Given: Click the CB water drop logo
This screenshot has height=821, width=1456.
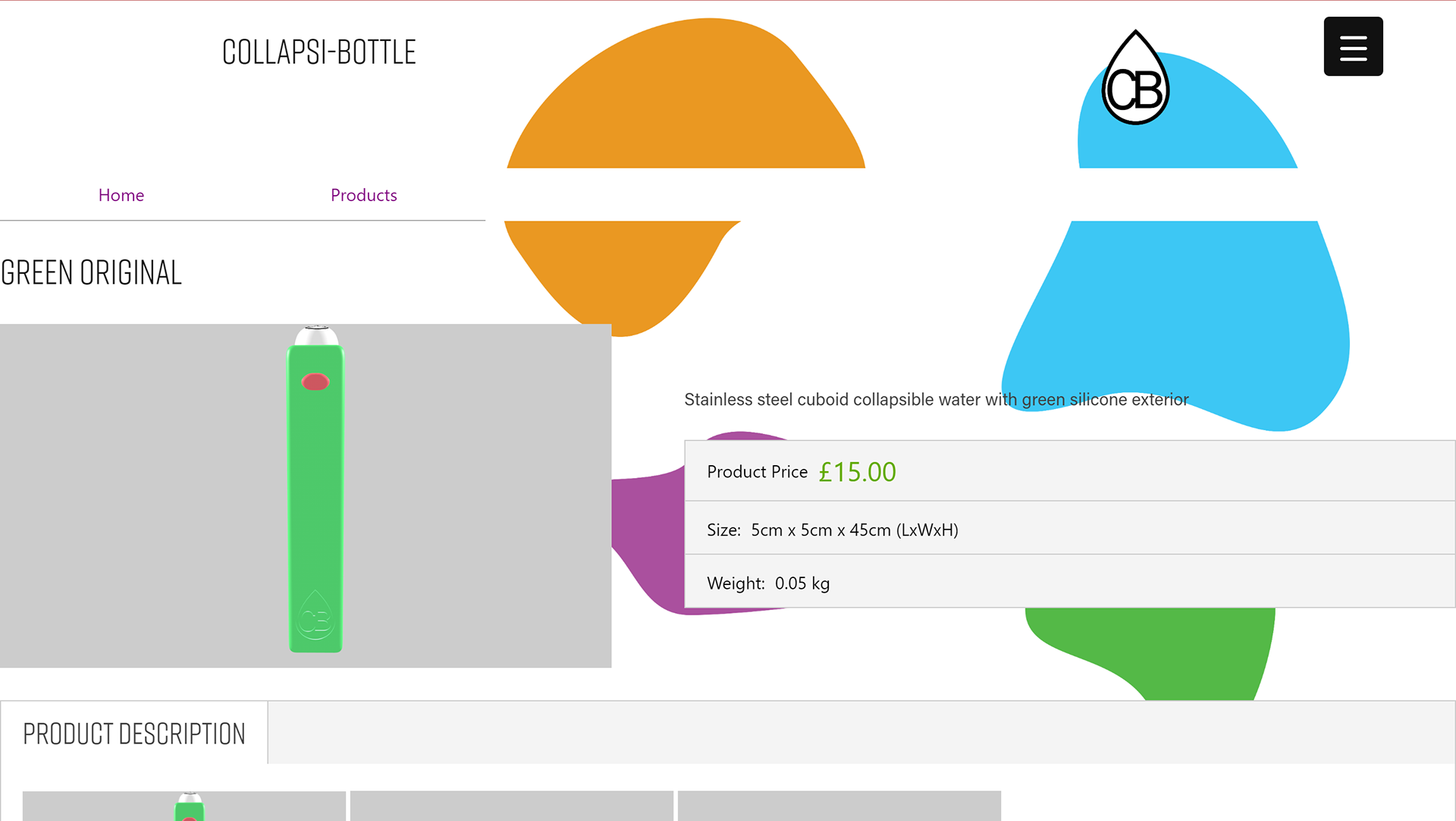Looking at the screenshot, I should click(x=1135, y=79).
